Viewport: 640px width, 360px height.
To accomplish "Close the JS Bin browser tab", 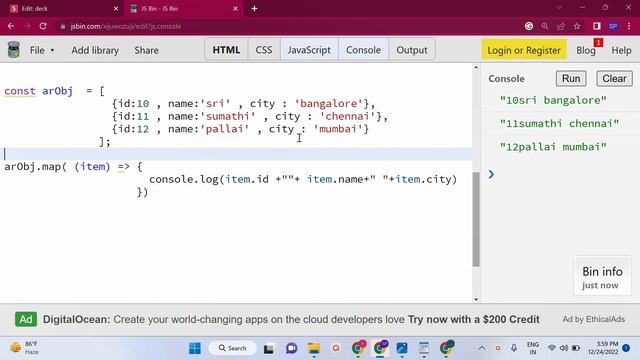I will pyautogui.click(x=235, y=8).
